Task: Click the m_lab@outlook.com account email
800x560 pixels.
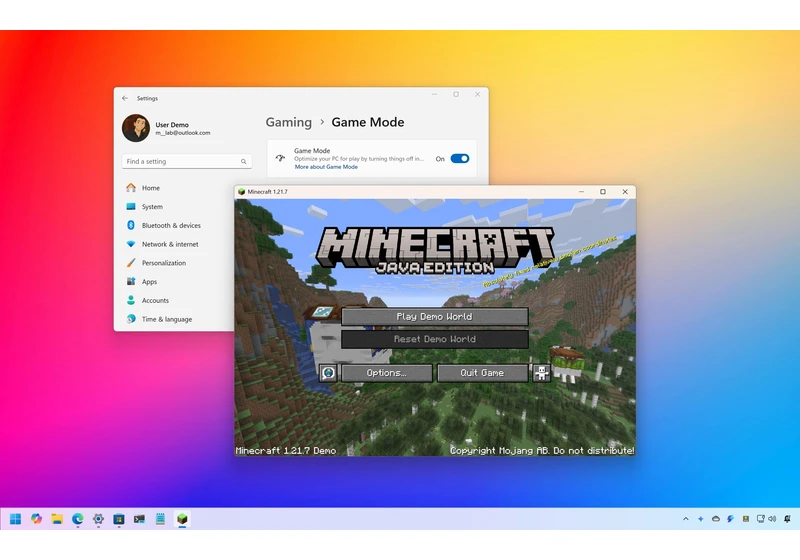Action: tap(183, 133)
